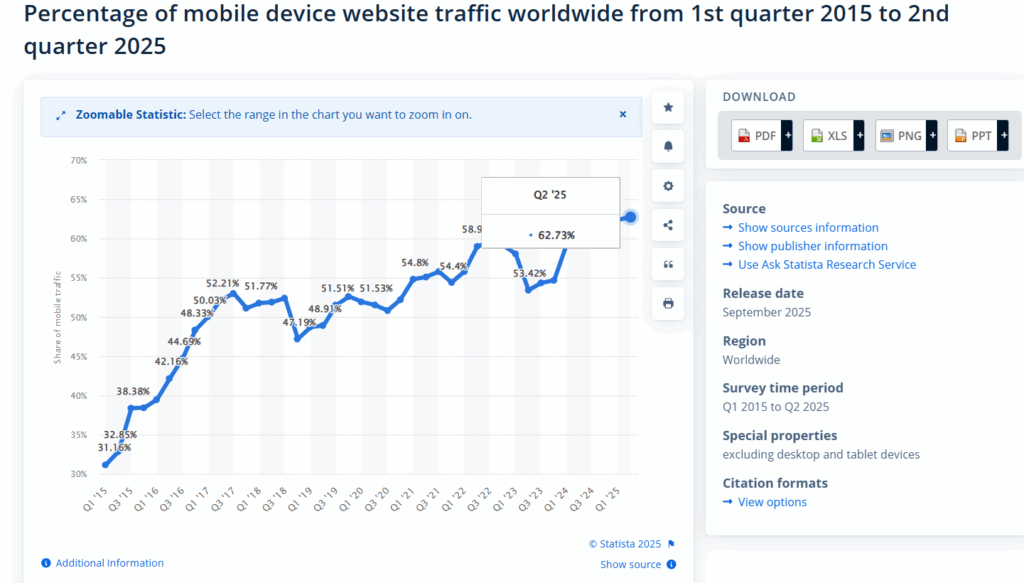
Task: Close the Zoomable Statistic banner
Action: (622, 114)
